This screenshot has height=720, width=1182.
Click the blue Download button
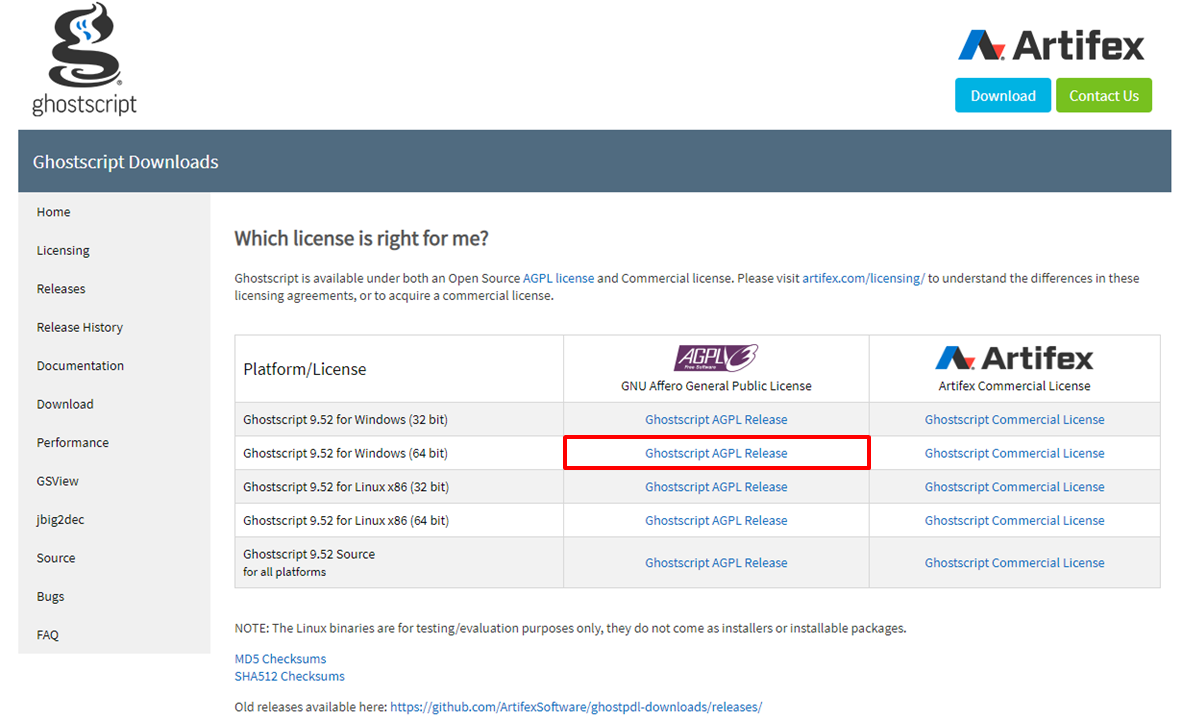tap(1003, 96)
